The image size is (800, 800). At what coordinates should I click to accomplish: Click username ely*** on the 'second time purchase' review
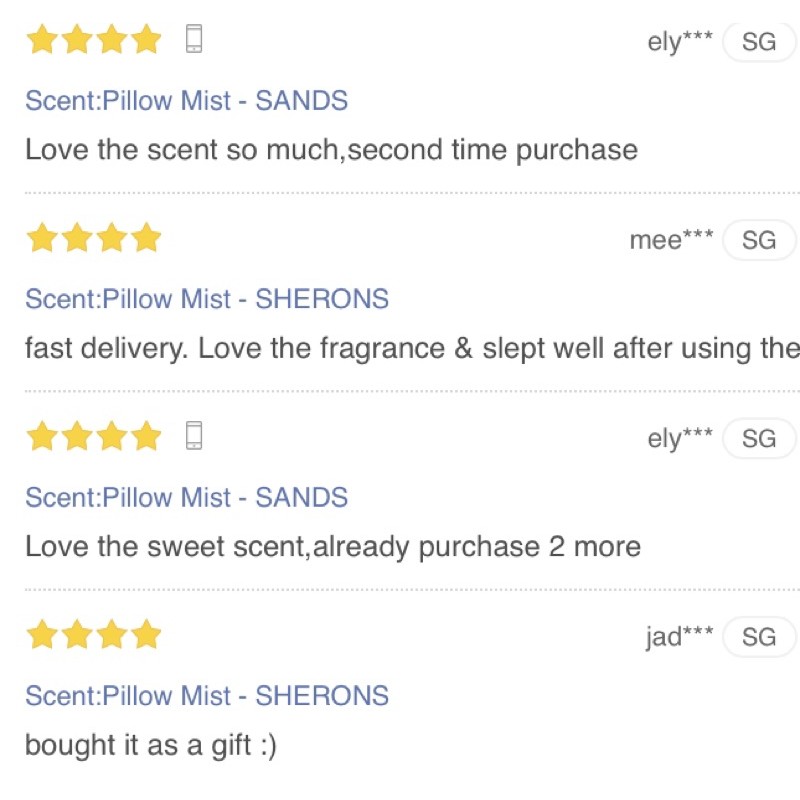point(680,42)
